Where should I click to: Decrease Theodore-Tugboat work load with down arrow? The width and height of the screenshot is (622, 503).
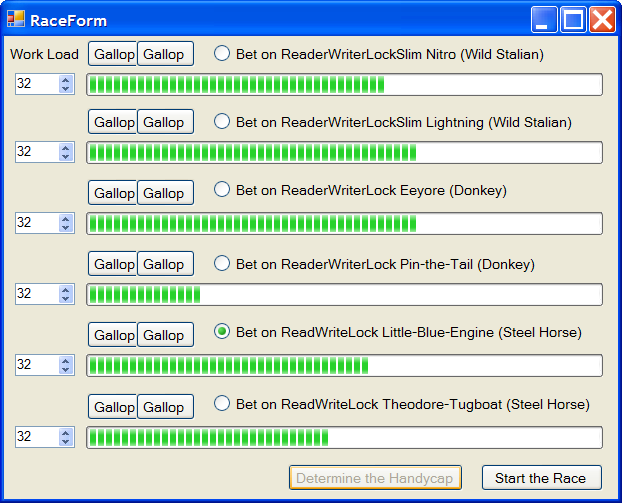click(x=66, y=442)
